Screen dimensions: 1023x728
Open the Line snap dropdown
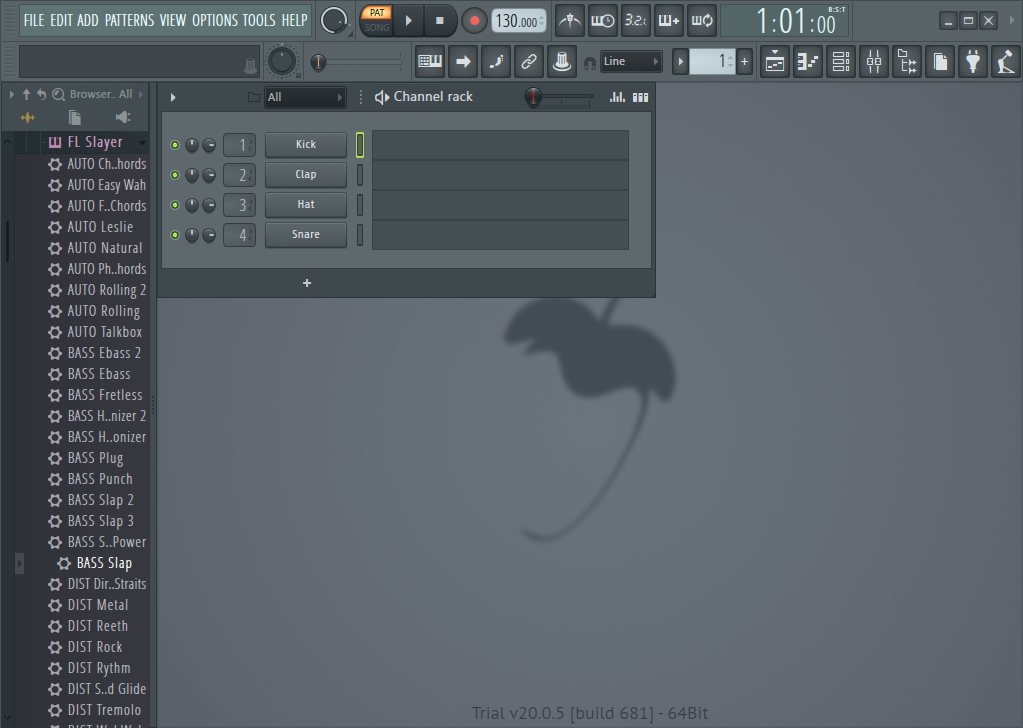pos(630,62)
